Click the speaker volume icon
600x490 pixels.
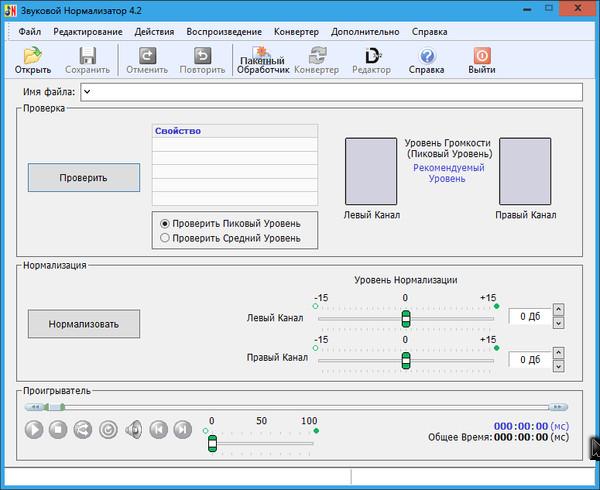[133, 429]
